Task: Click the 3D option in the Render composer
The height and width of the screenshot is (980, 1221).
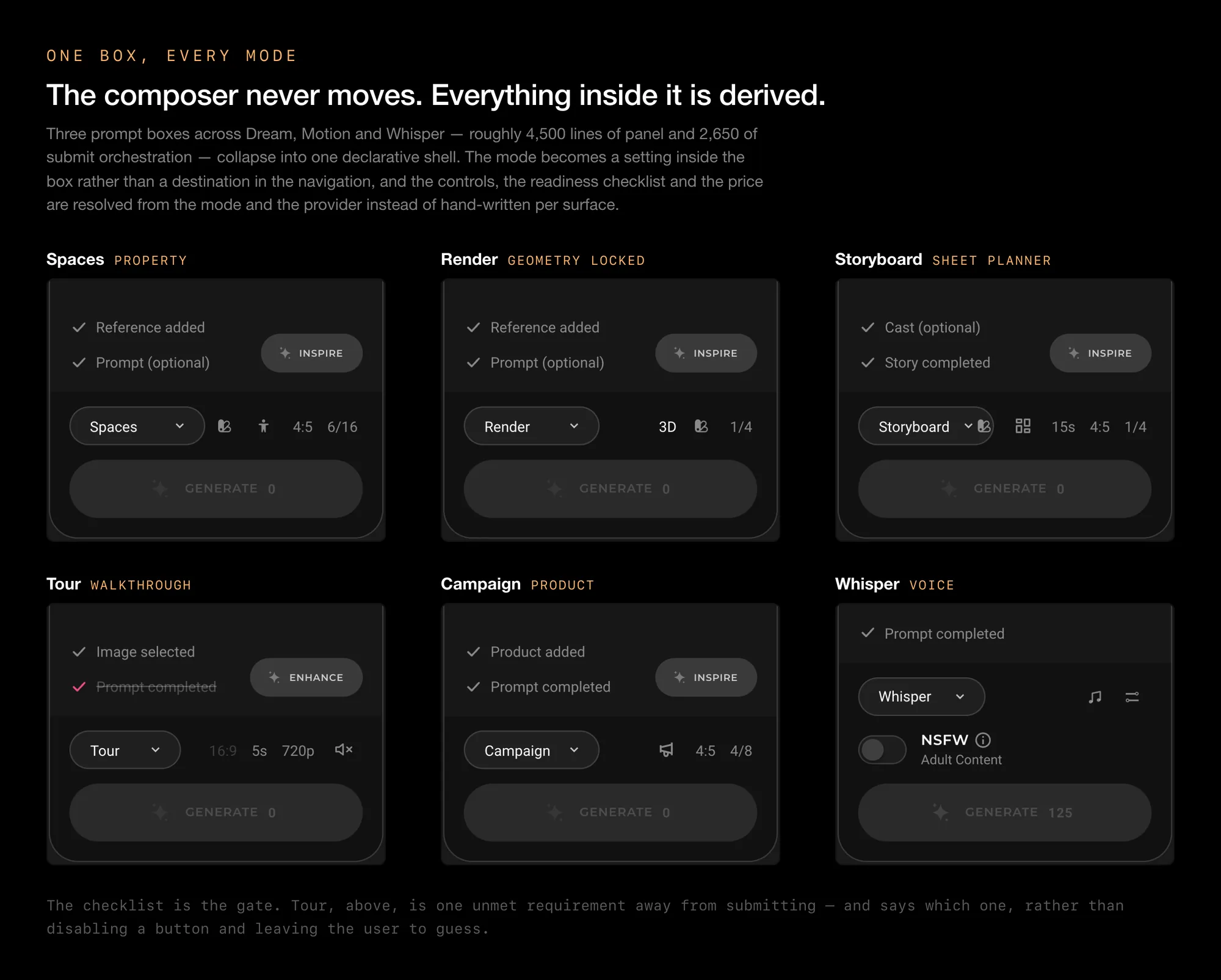Action: click(667, 427)
